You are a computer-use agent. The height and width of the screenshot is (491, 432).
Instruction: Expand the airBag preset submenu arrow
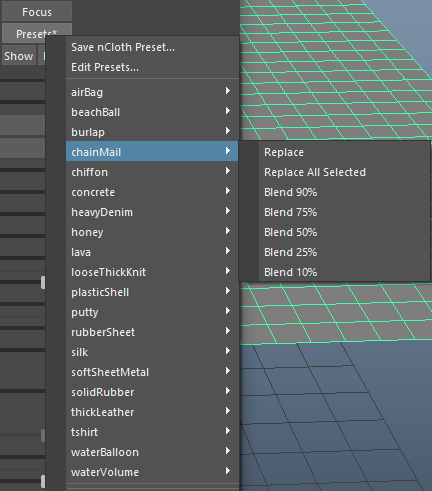coord(228,91)
